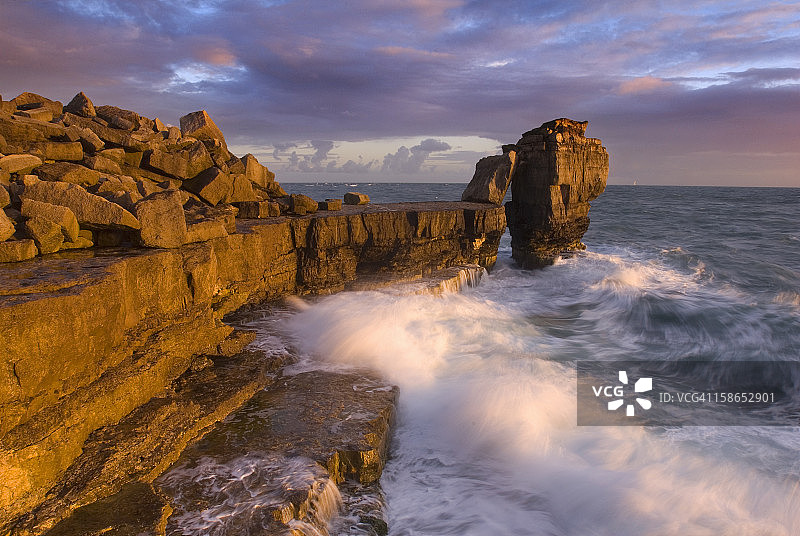Click the water cascading at the bottom rock

[320, 502]
